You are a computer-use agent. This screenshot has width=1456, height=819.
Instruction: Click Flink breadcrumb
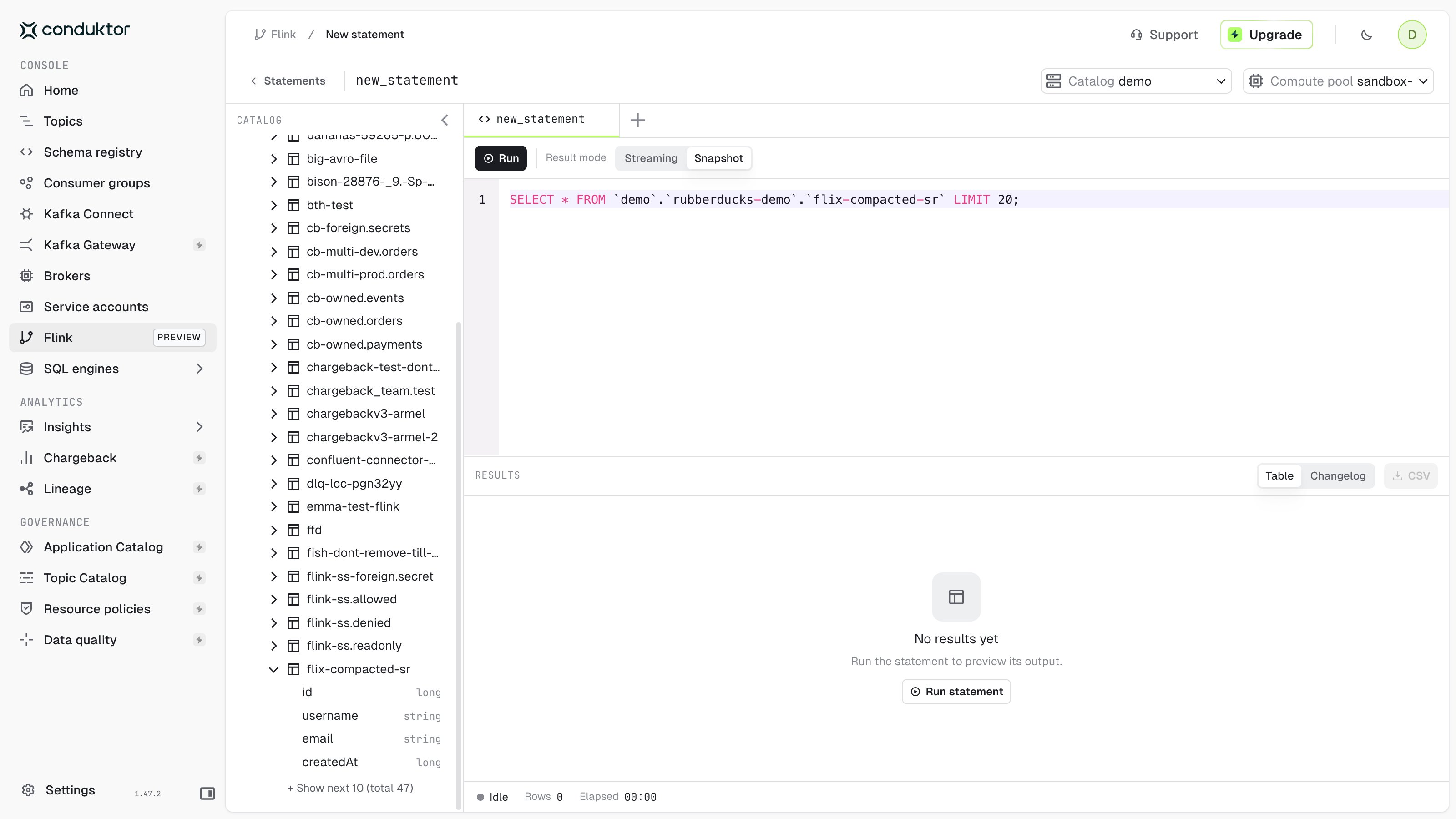point(275,35)
